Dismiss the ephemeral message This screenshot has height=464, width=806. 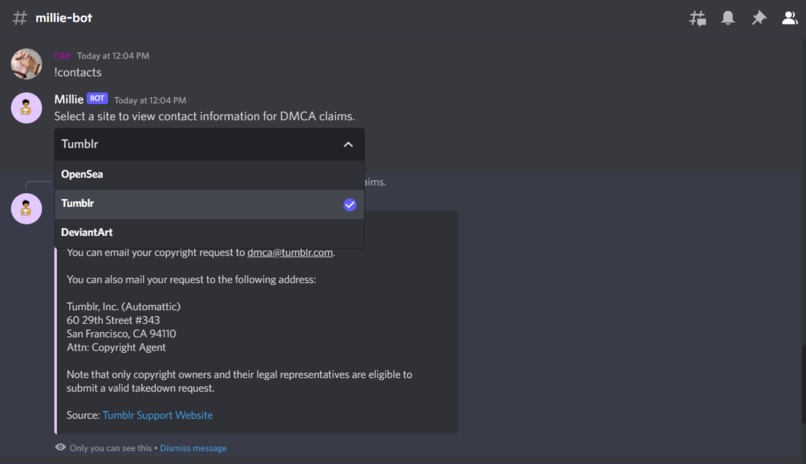pyautogui.click(x=193, y=448)
